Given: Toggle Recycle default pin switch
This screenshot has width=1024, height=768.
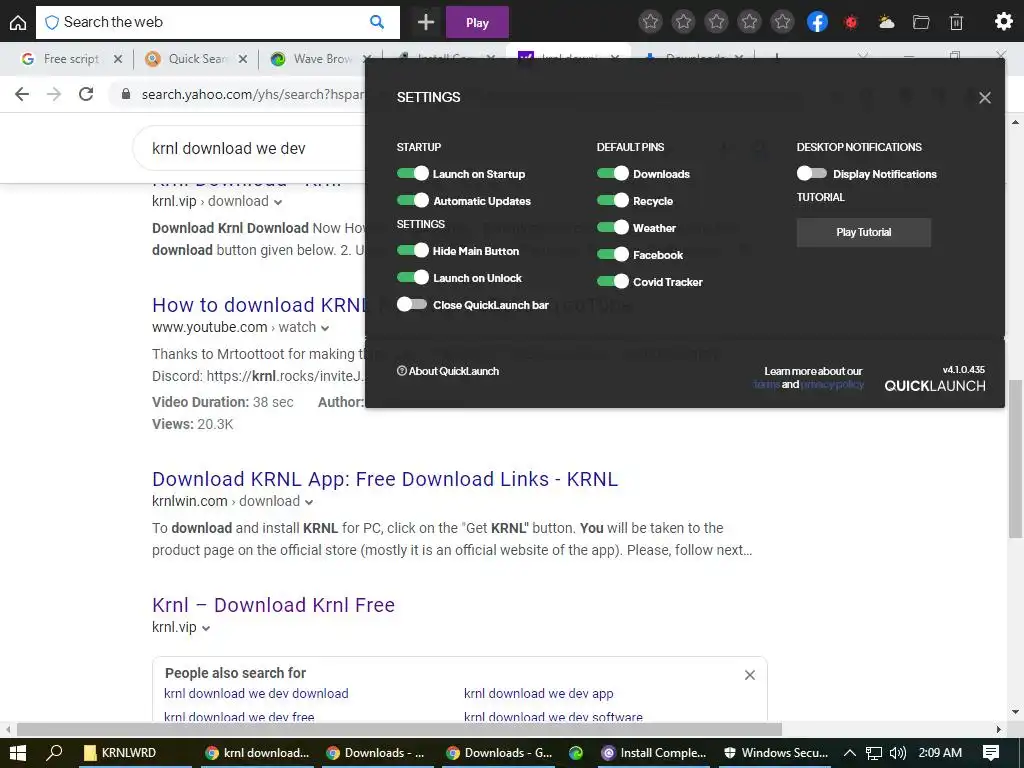Looking at the screenshot, I should pyautogui.click(x=613, y=200).
